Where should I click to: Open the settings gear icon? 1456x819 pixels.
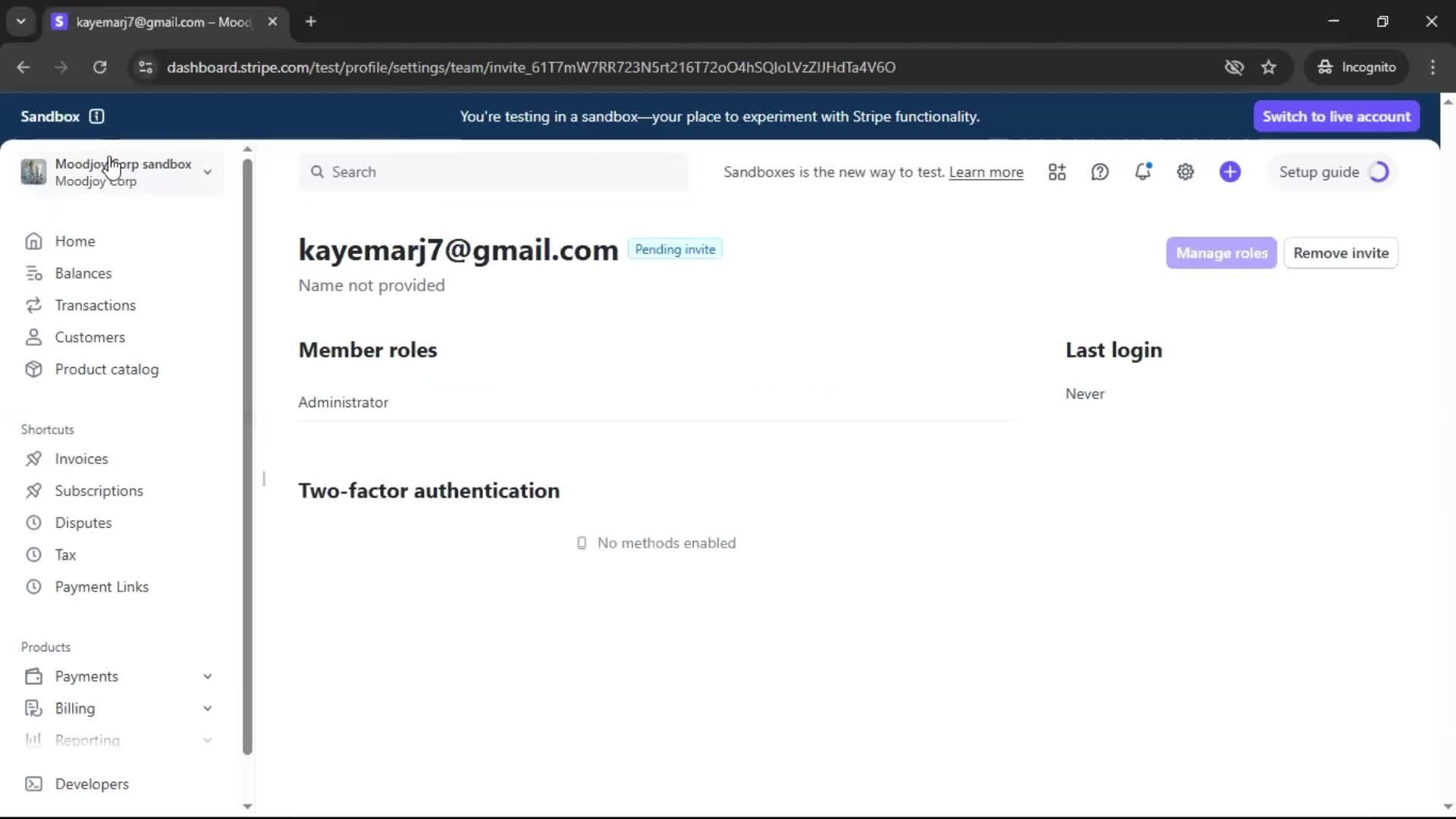tap(1185, 172)
